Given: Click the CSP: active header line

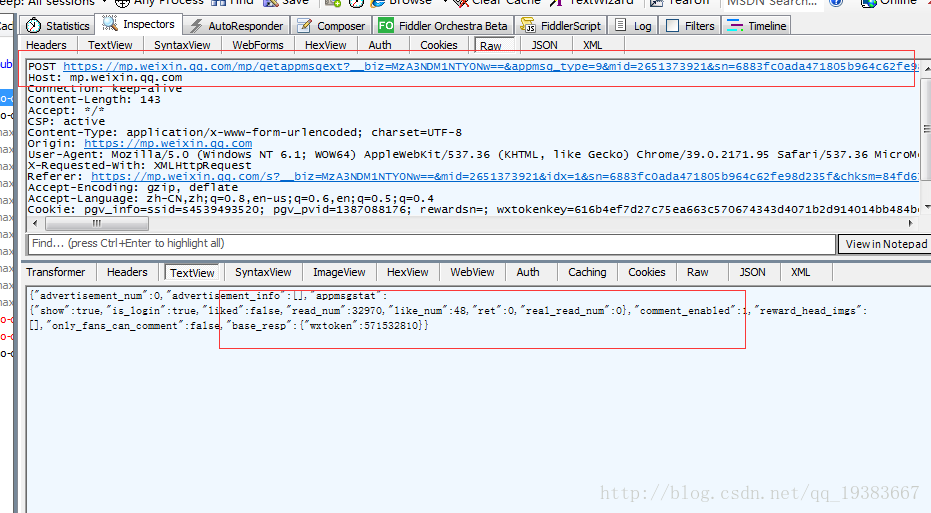Looking at the screenshot, I should [66, 121].
